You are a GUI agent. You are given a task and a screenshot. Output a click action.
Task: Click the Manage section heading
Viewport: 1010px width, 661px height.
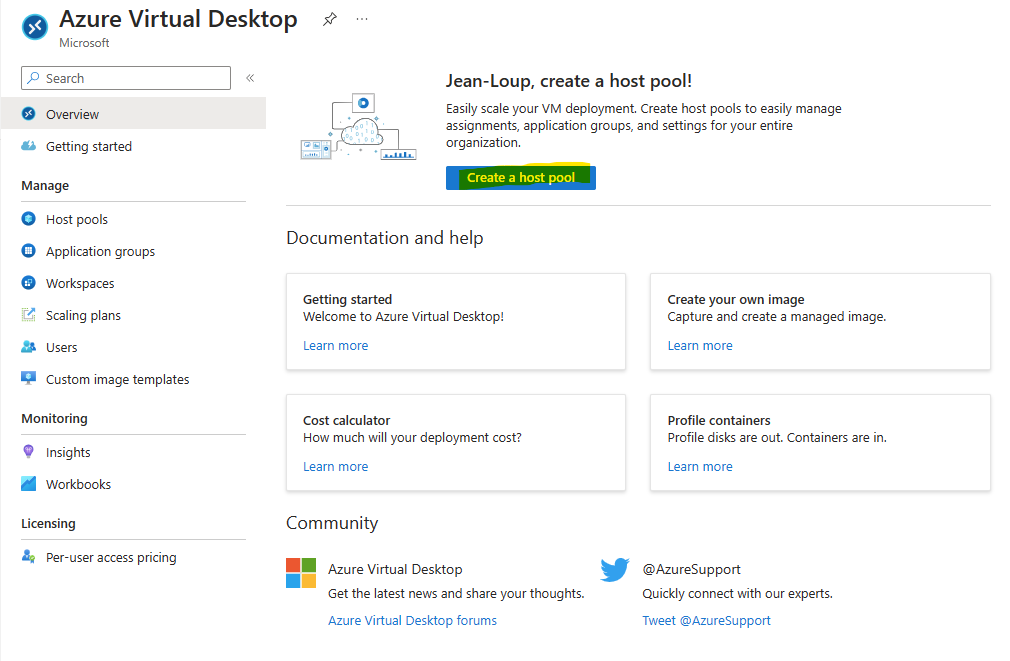click(x=45, y=186)
